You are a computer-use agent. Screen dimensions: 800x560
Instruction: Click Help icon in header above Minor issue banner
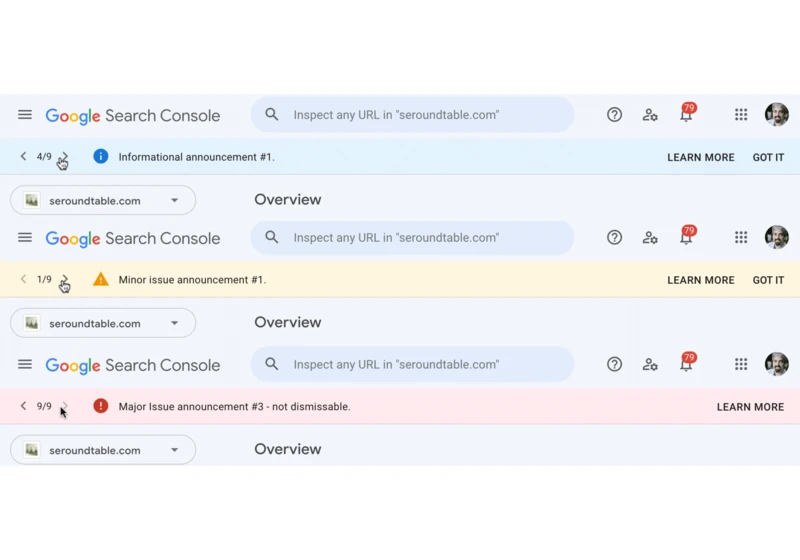click(x=614, y=238)
